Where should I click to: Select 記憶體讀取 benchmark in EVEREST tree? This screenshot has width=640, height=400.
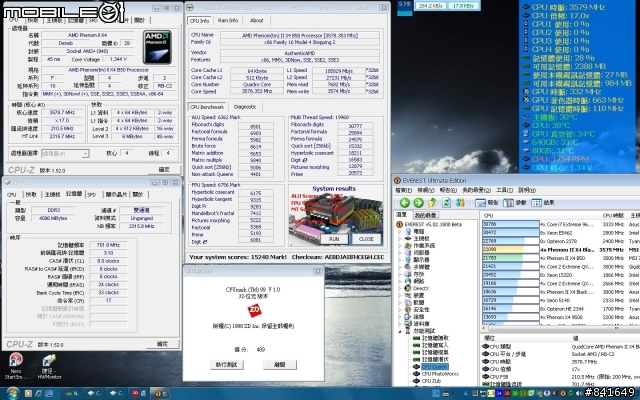coord(435,338)
